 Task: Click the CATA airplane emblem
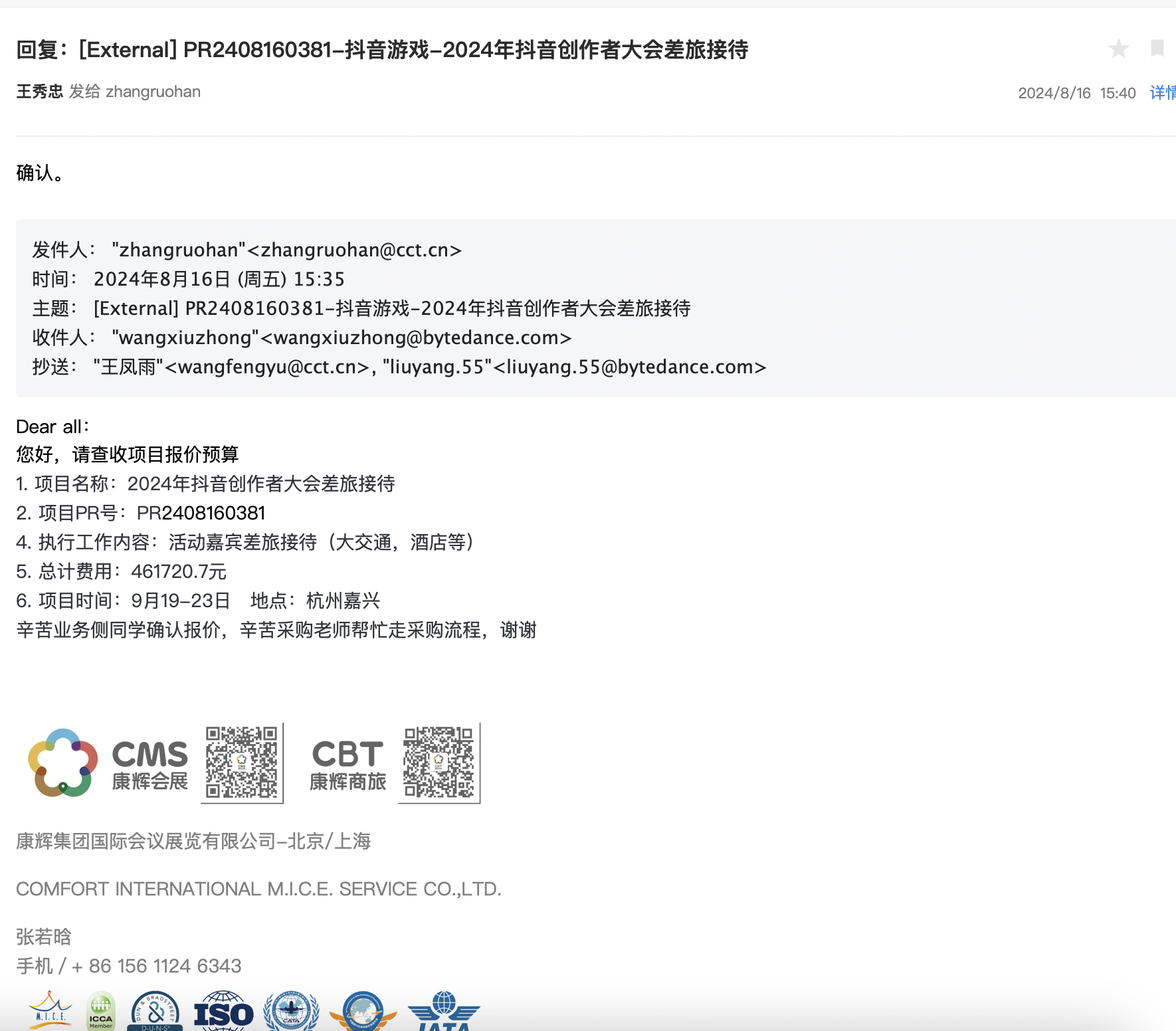tap(291, 1012)
